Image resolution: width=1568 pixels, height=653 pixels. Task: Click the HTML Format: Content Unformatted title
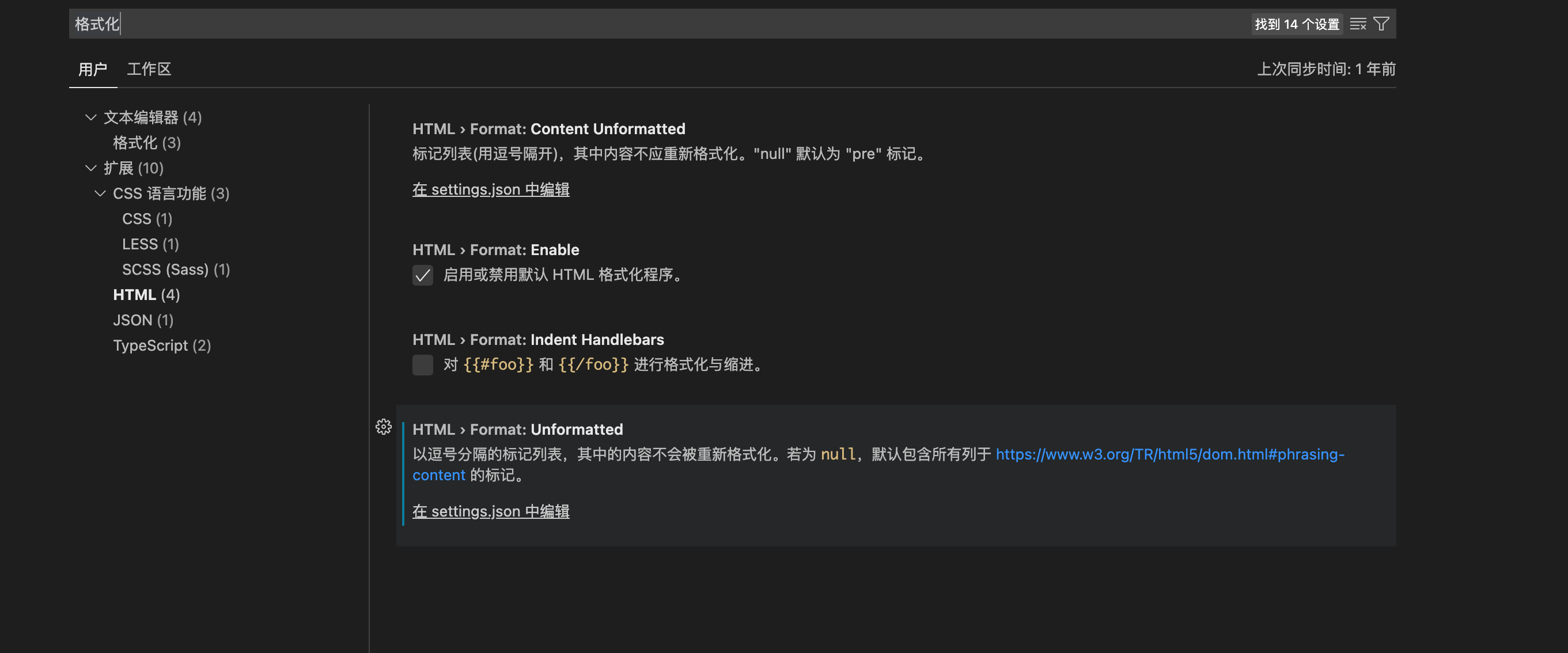click(548, 129)
